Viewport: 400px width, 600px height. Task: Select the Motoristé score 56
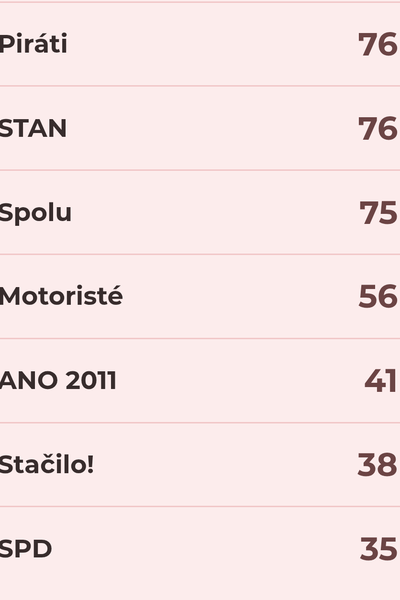pos(377,297)
